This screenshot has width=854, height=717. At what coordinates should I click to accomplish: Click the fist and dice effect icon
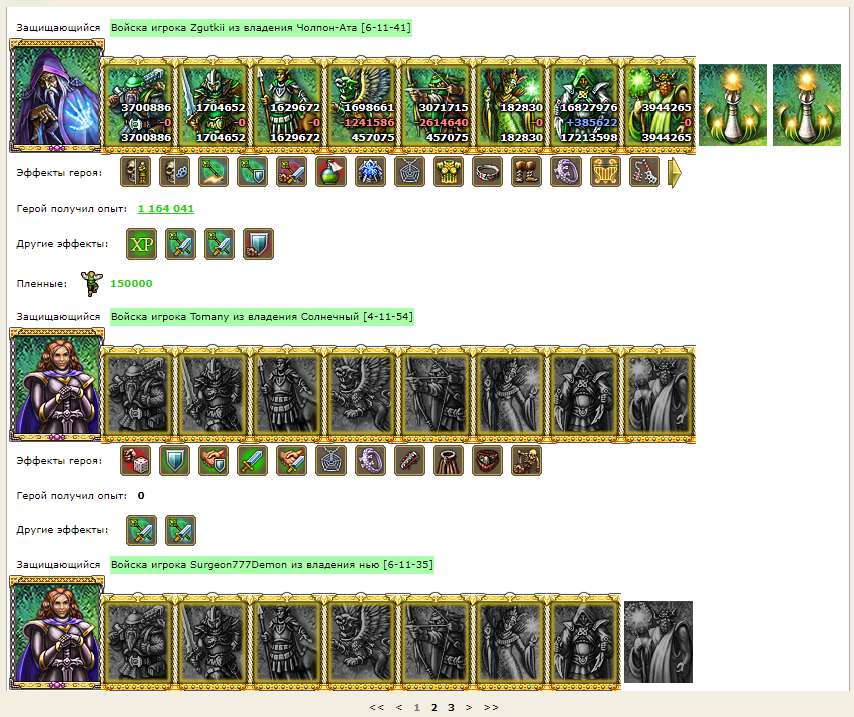(135, 460)
